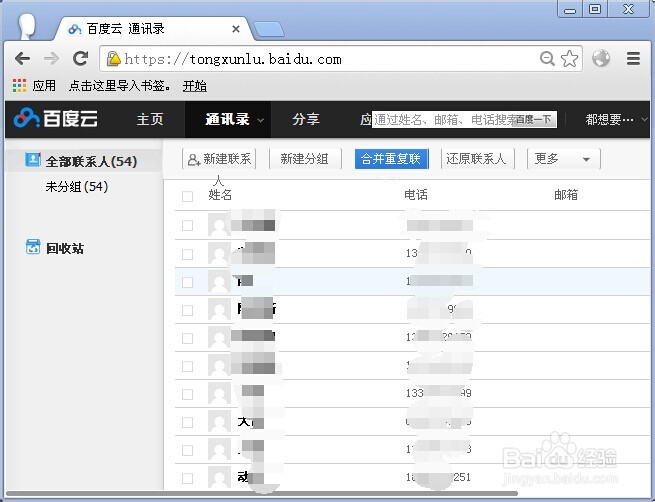The width and height of the screenshot is (655, 502).
Task: Check the fifth contact row checkbox
Action: 187,338
